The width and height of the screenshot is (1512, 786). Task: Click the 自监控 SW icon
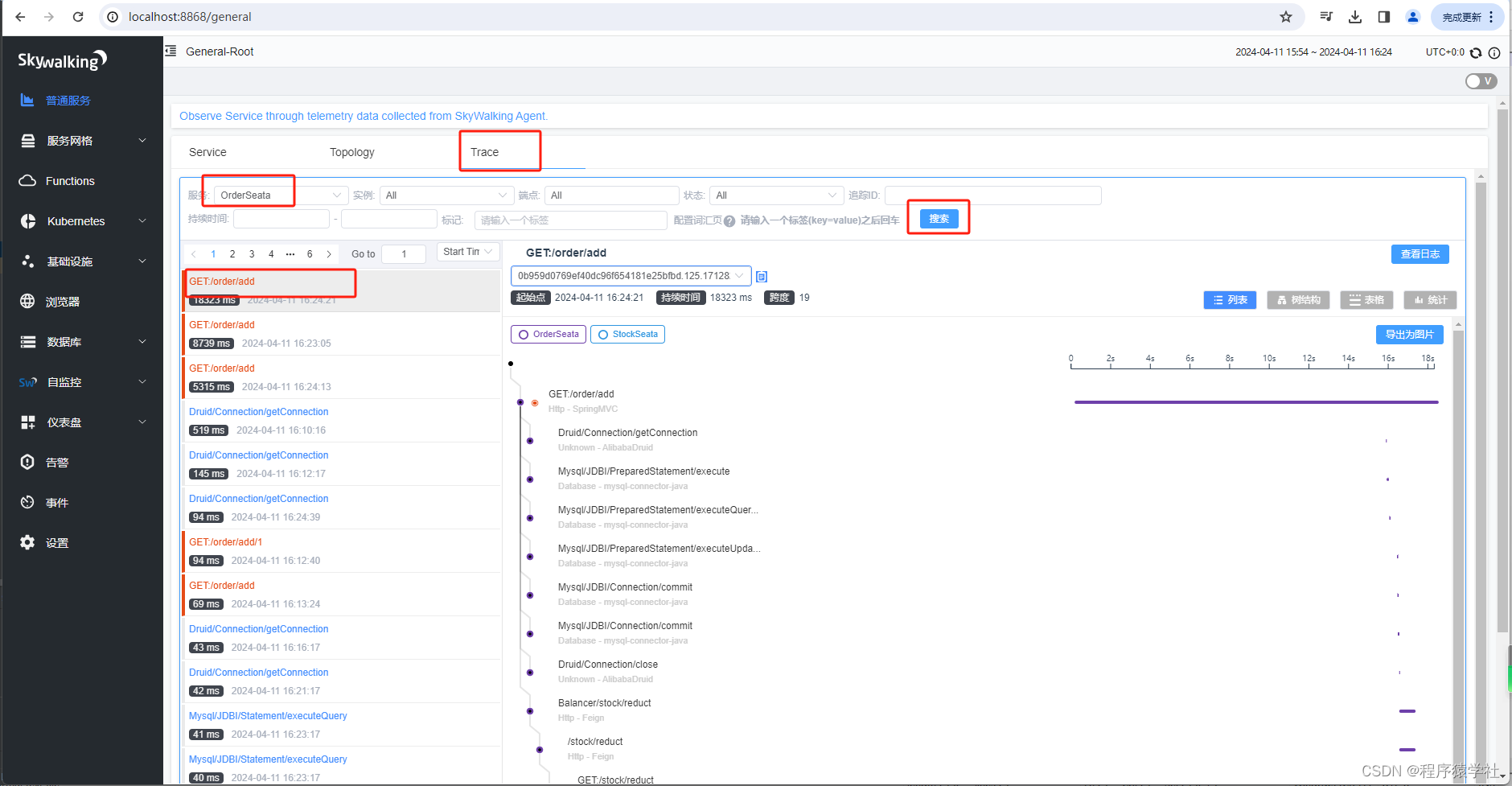click(28, 382)
